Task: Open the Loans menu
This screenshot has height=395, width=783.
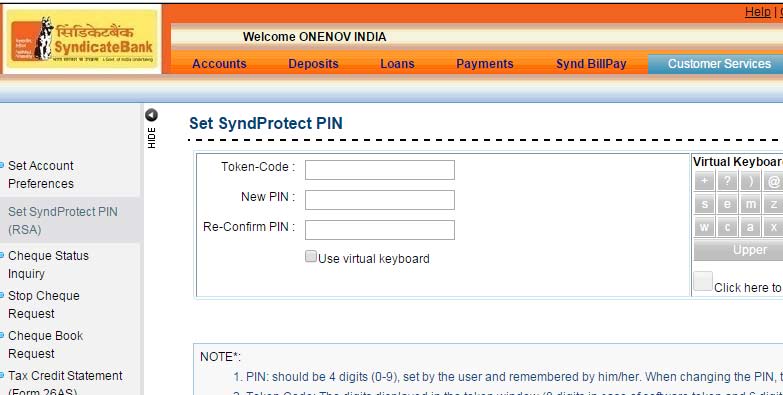Action: [x=397, y=64]
